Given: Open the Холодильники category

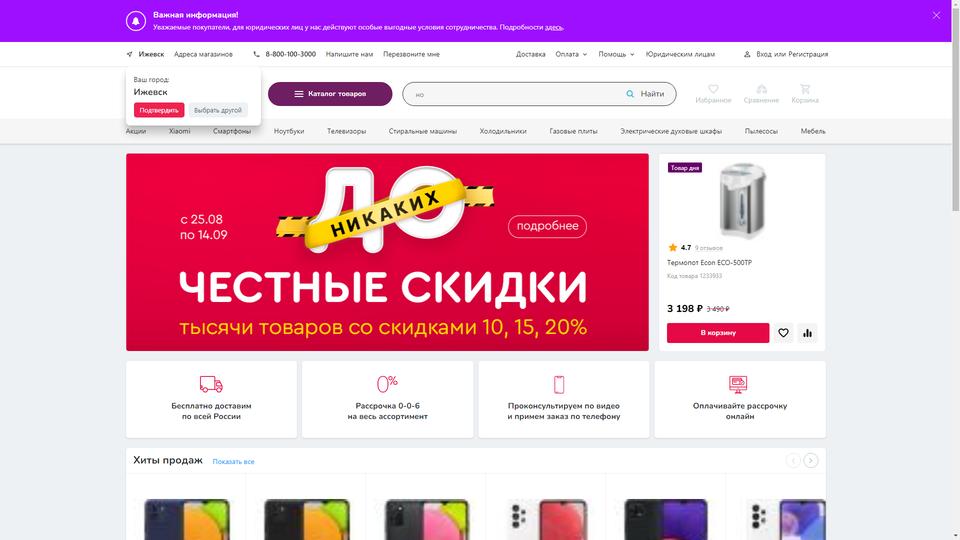Looking at the screenshot, I should (503, 131).
